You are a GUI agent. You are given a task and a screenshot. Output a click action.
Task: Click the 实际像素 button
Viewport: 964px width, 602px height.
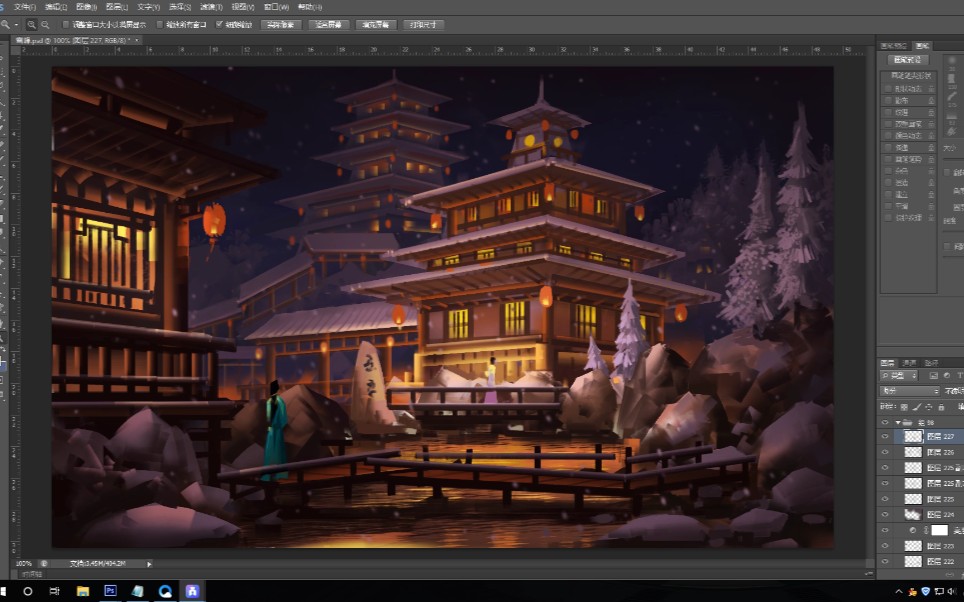click(281, 25)
